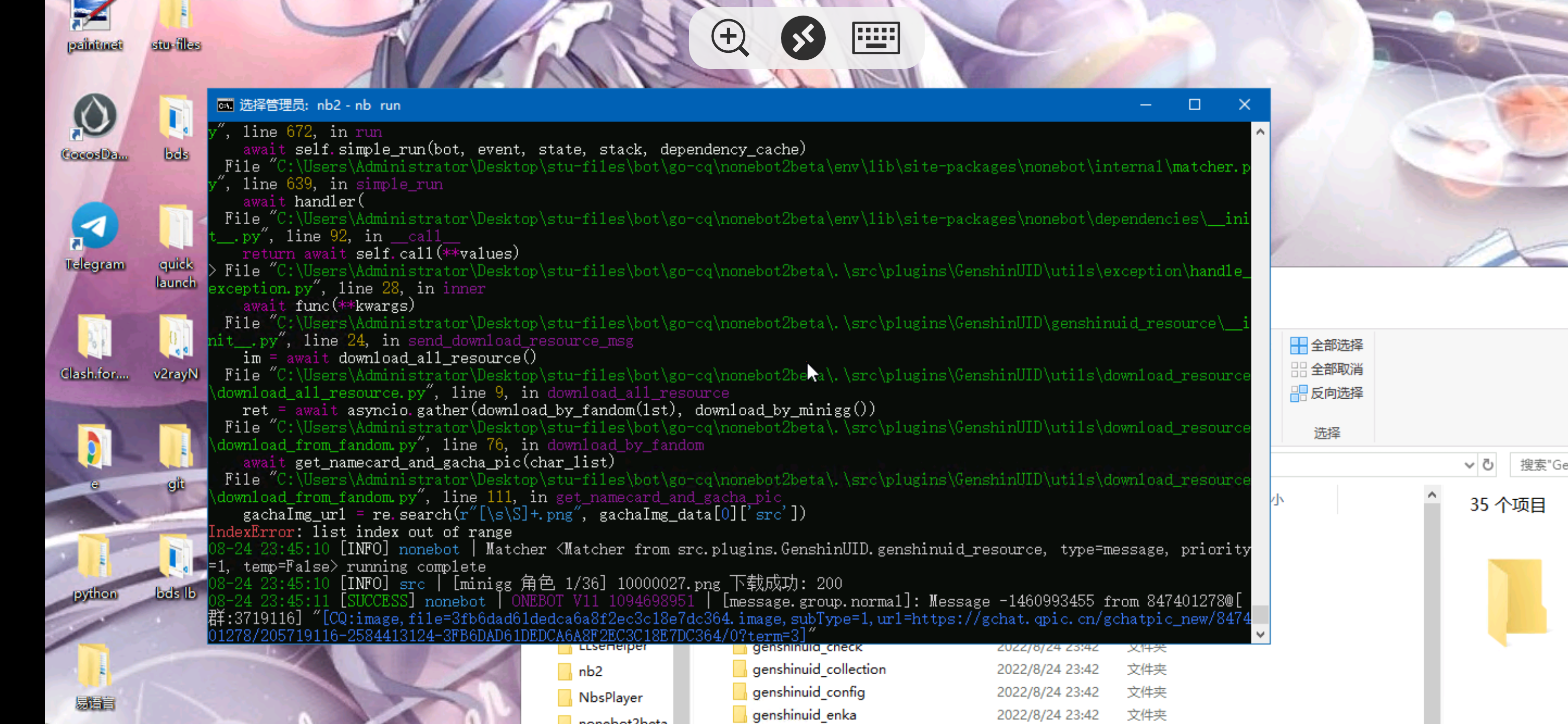The image size is (1568, 724).
Task: Select the genshinuid_collection folder
Action: (810, 669)
